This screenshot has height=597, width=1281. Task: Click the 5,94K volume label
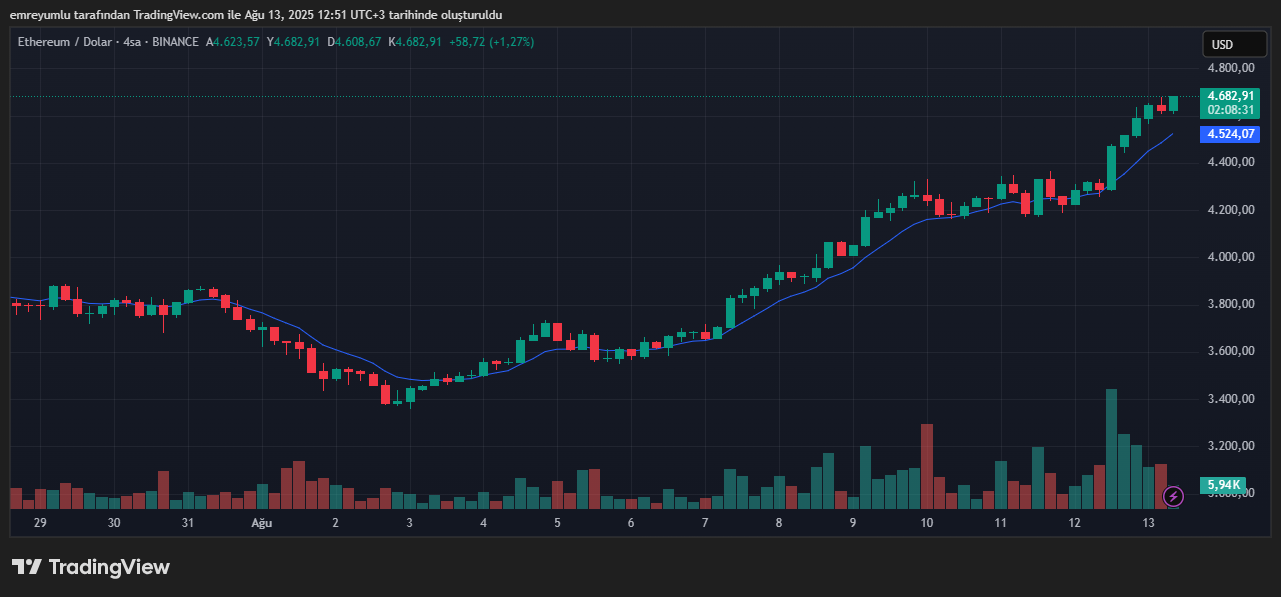[x=1223, y=485]
